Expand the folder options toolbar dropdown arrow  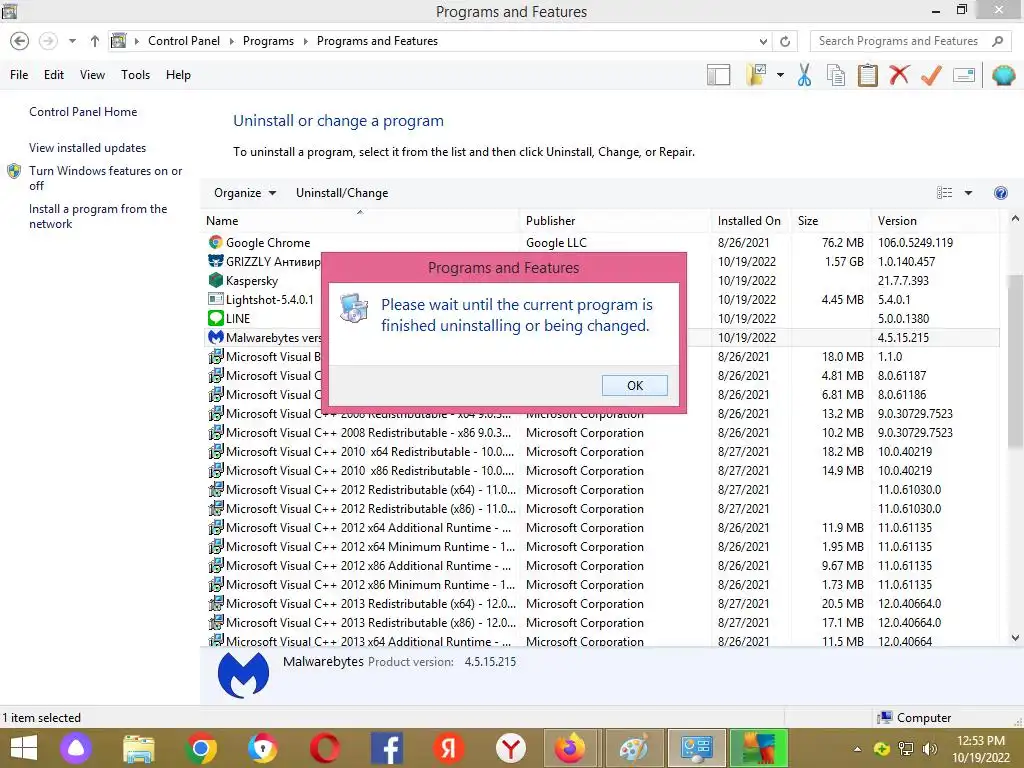click(780, 75)
